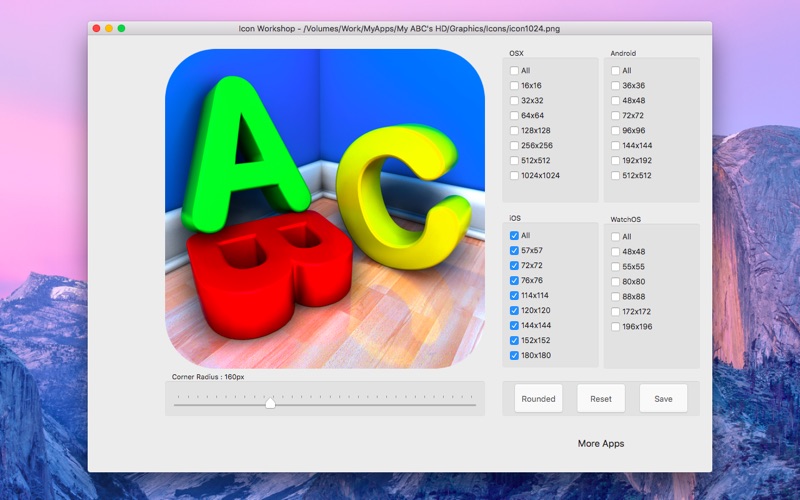
Task: Click the ABC icon preview image
Action: (x=324, y=209)
